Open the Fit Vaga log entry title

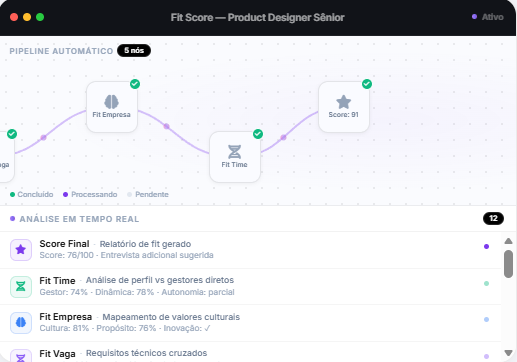click(57, 353)
